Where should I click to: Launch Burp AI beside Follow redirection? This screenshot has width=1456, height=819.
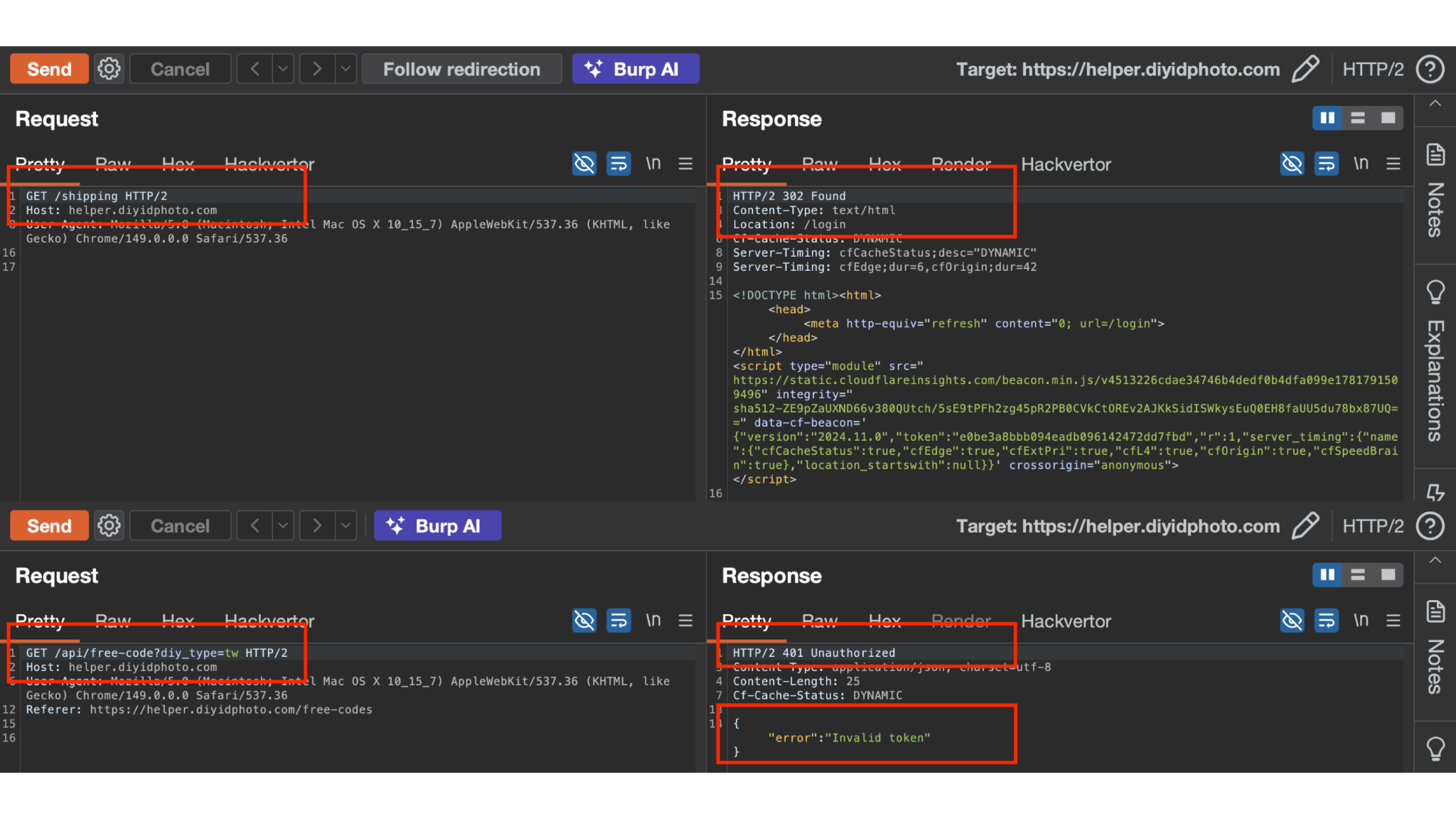pyautogui.click(x=636, y=69)
